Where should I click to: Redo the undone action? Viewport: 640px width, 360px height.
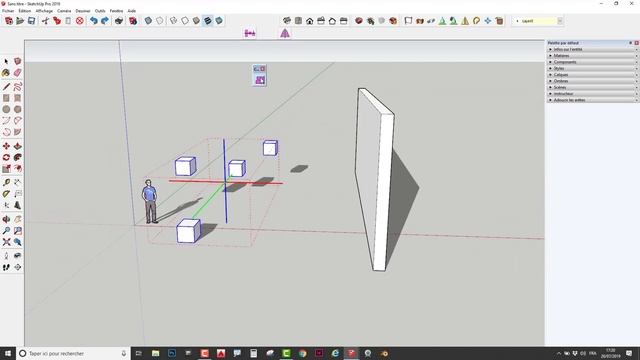105,21
